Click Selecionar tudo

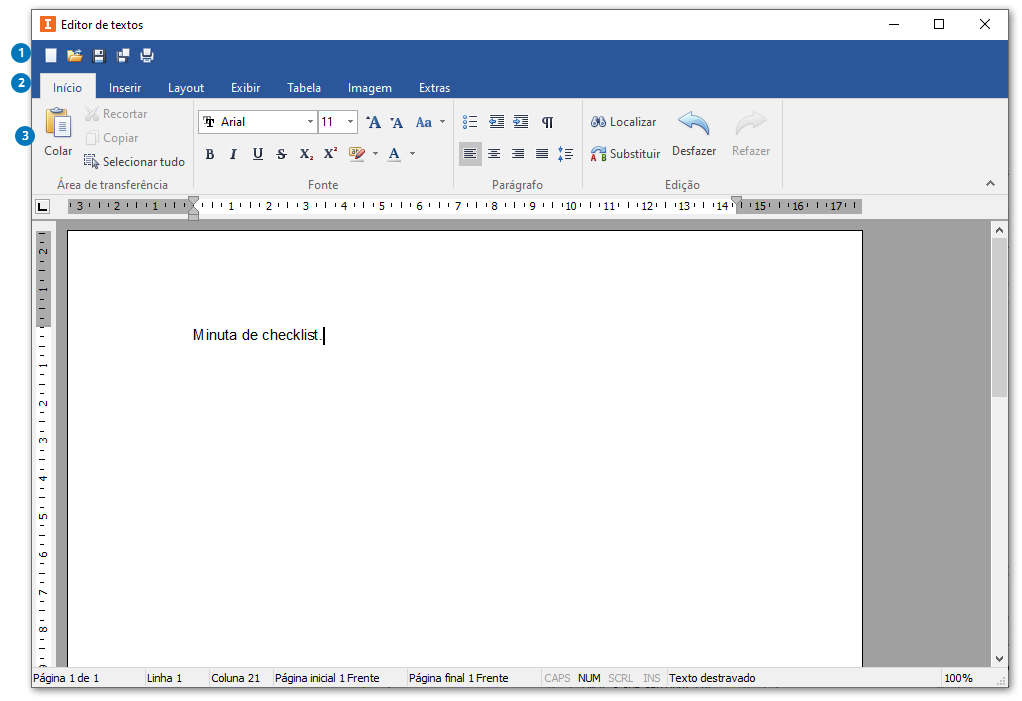(134, 162)
